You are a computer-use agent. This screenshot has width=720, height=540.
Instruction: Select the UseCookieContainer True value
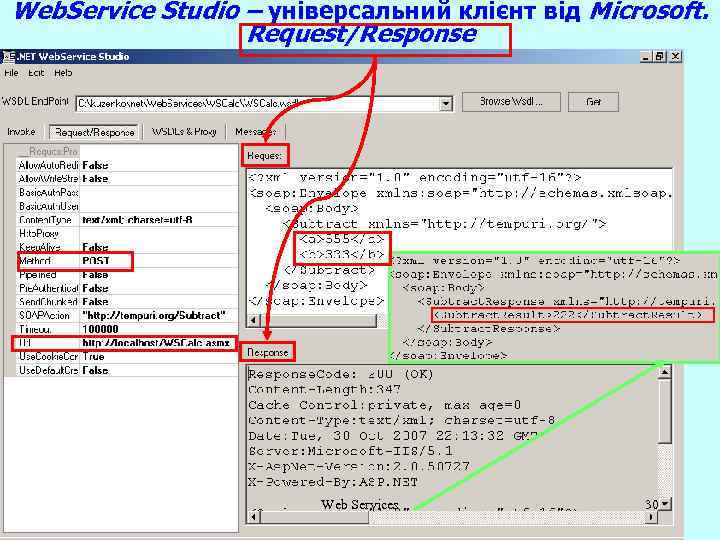[x=93, y=356]
